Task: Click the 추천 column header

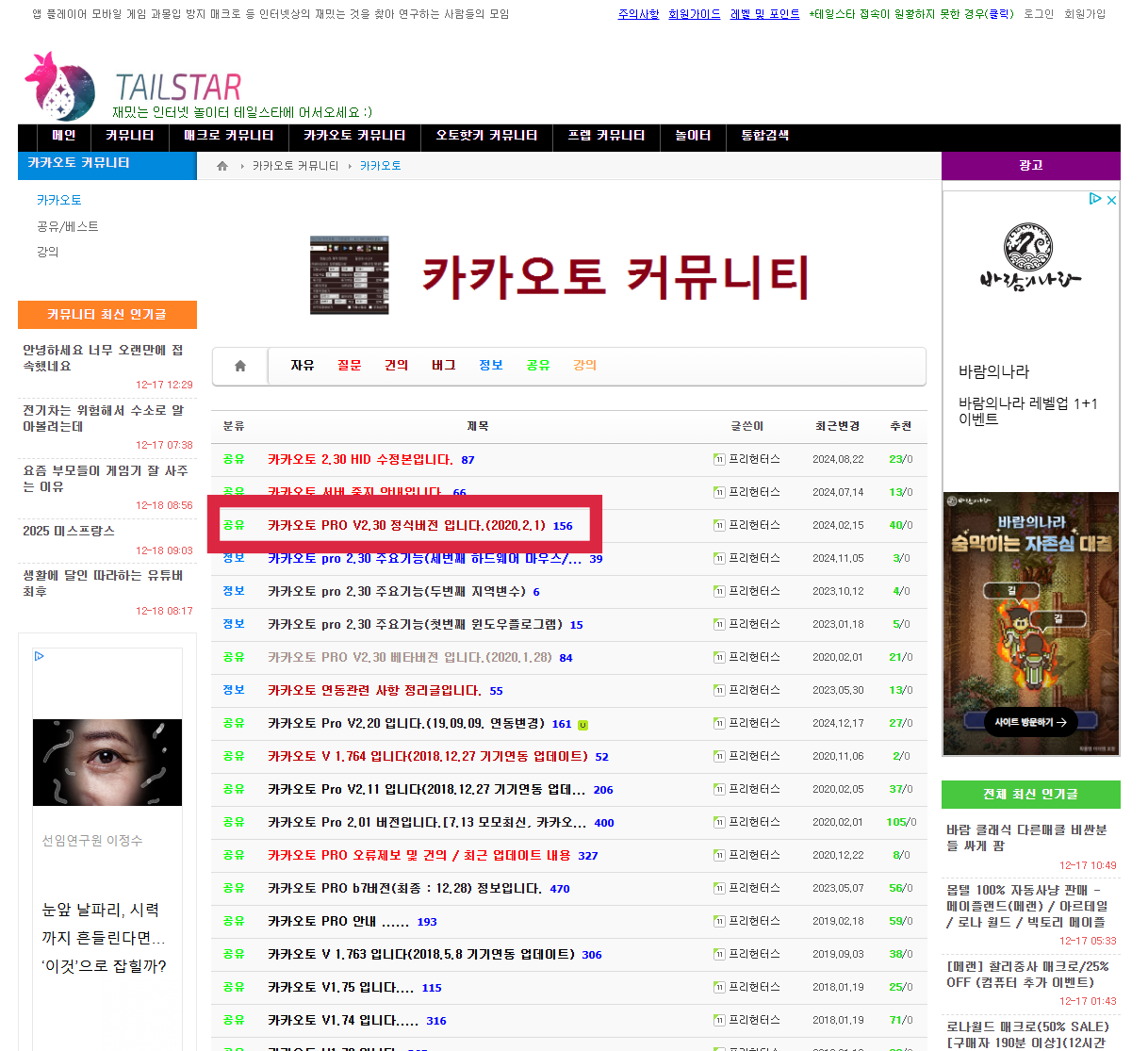Action: coord(901,427)
